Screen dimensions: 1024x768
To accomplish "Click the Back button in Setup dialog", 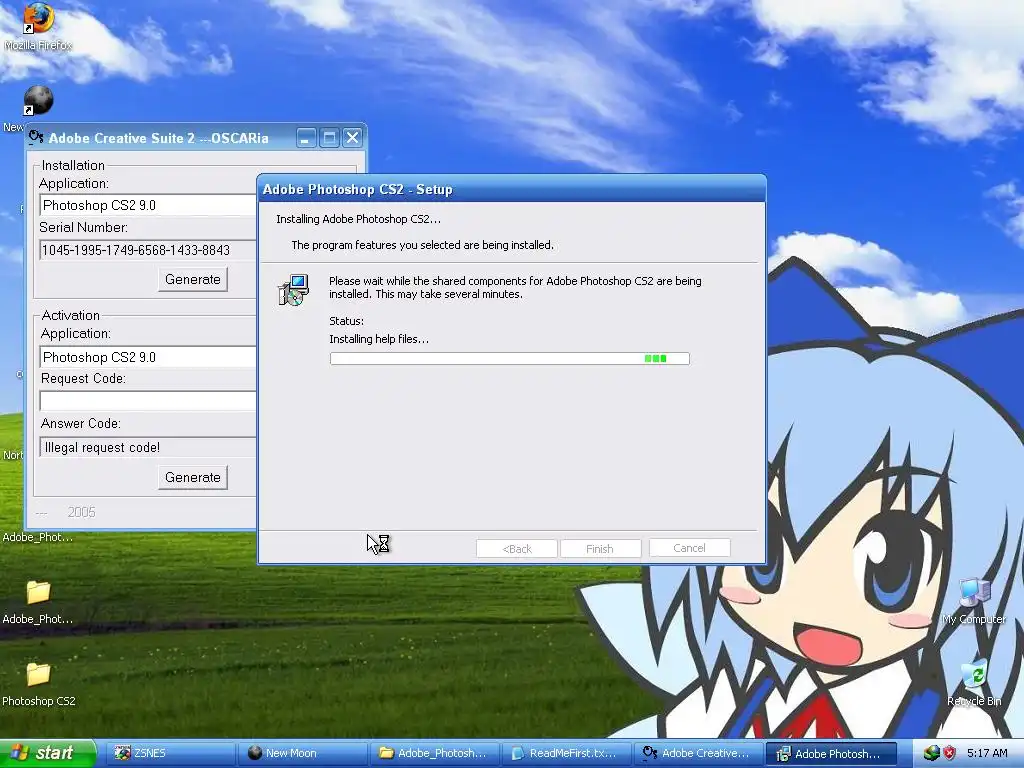I will [x=517, y=549].
